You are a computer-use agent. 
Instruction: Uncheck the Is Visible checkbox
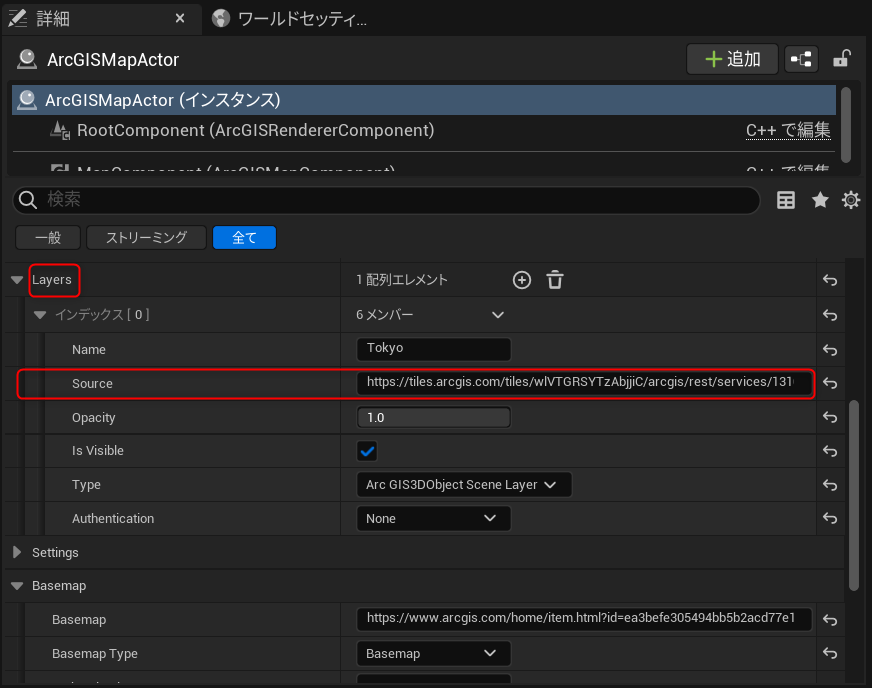click(367, 451)
